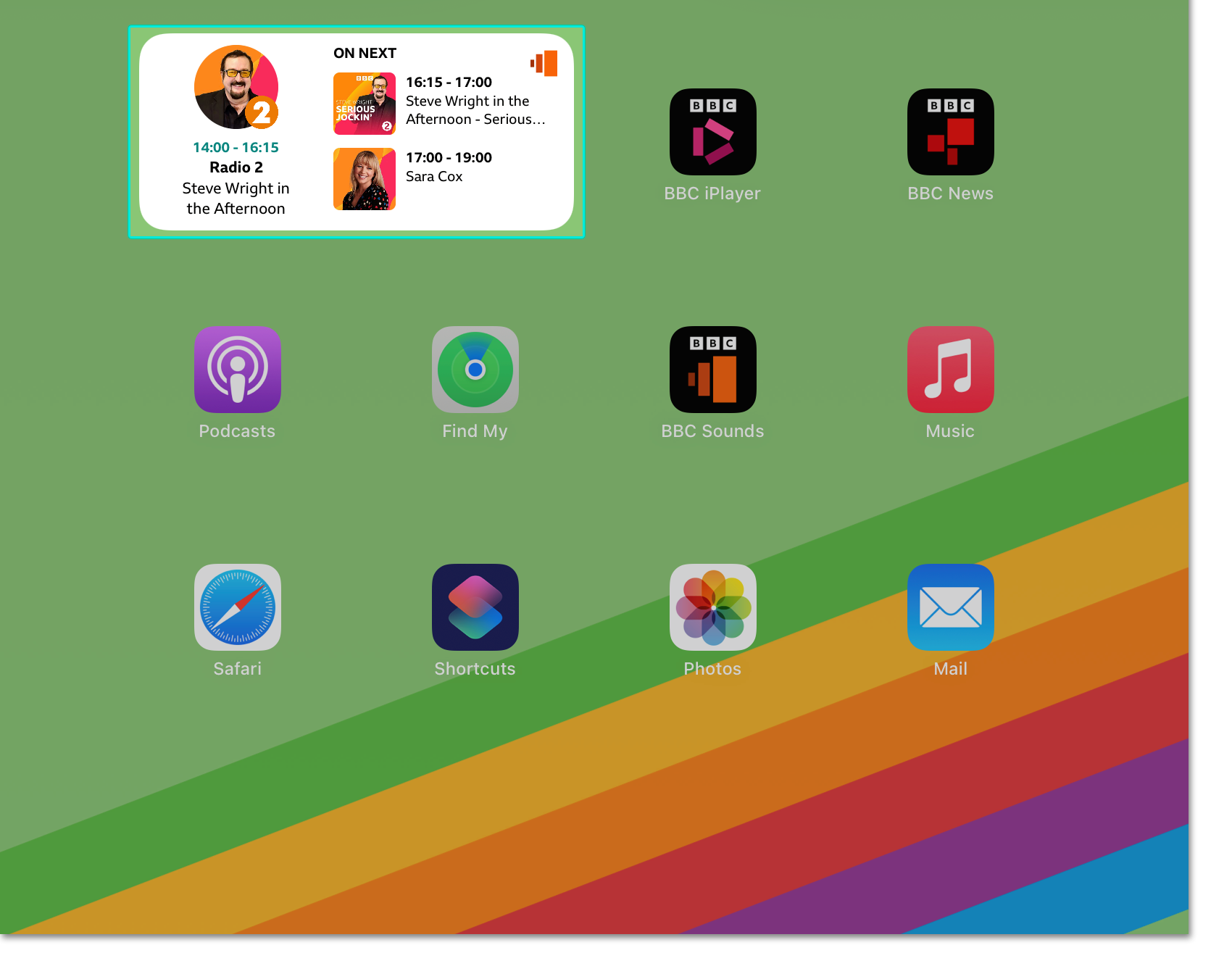
Task: Launch the Photos app
Action: [712, 607]
